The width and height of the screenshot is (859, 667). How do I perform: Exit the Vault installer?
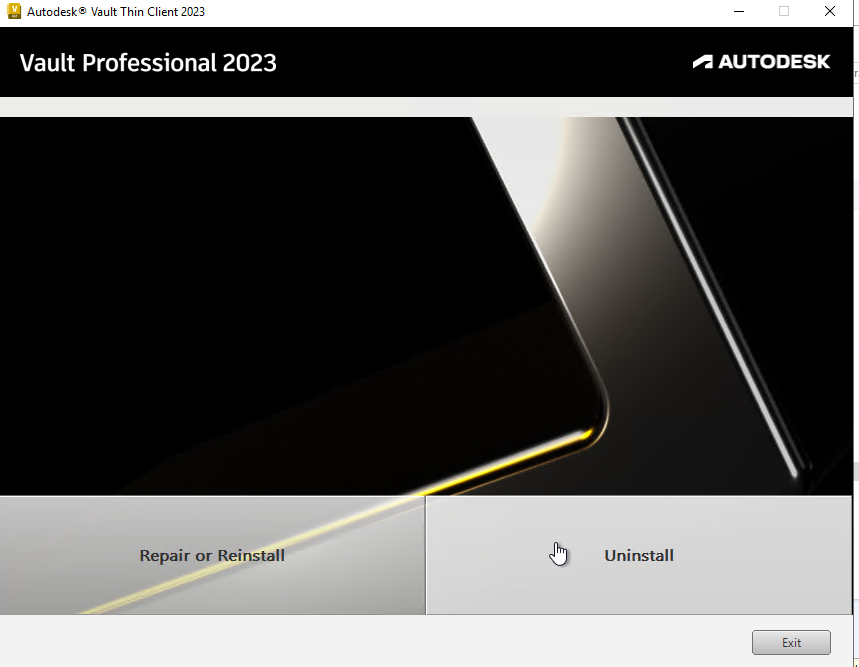tap(791, 642)
